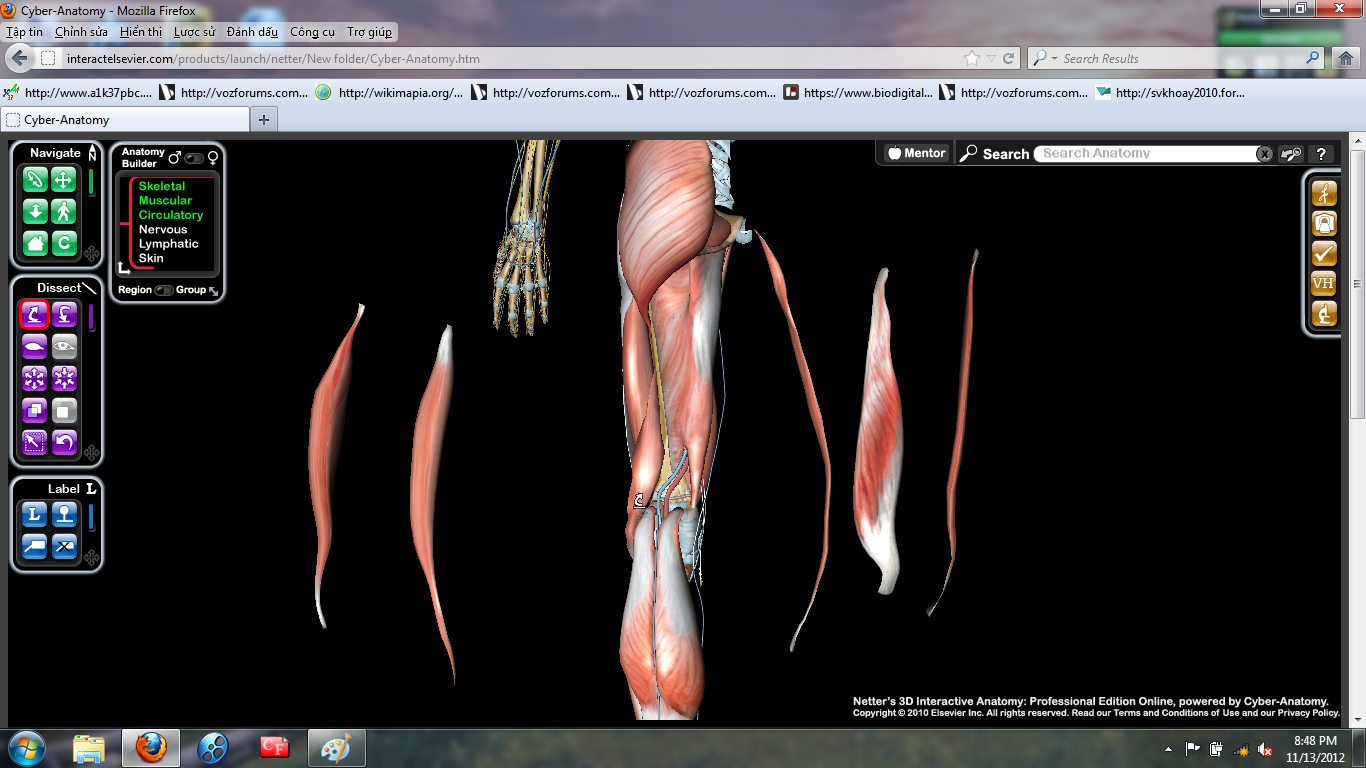Toggle the gray eye visibility icon
This screenshot has height=768, width=1366.
click(65, 347)
